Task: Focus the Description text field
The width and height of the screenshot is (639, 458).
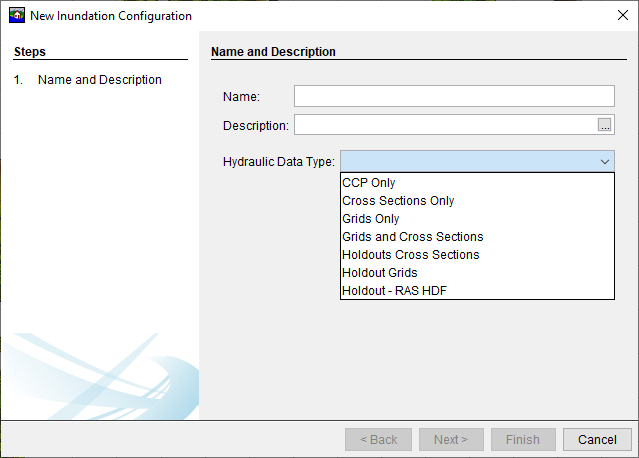Action: [446, 125]
